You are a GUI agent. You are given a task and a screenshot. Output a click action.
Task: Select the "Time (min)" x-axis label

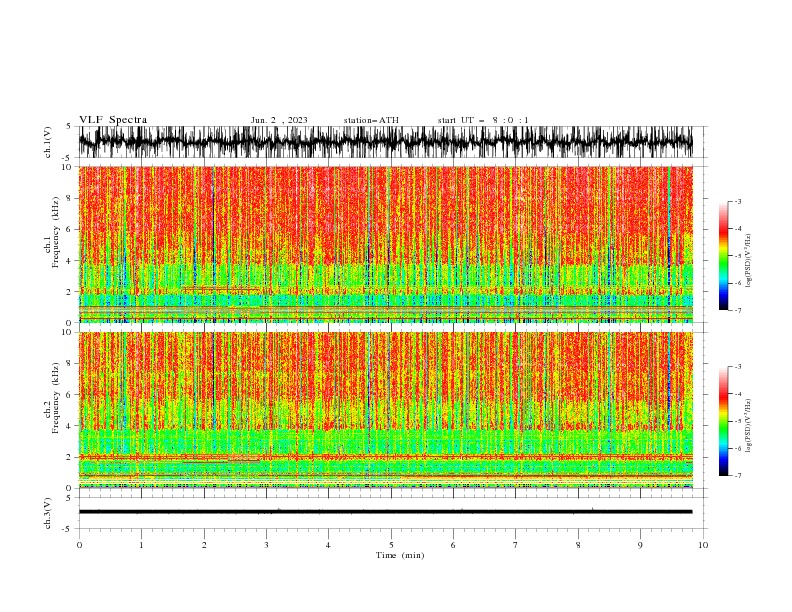tap(400, 555)
